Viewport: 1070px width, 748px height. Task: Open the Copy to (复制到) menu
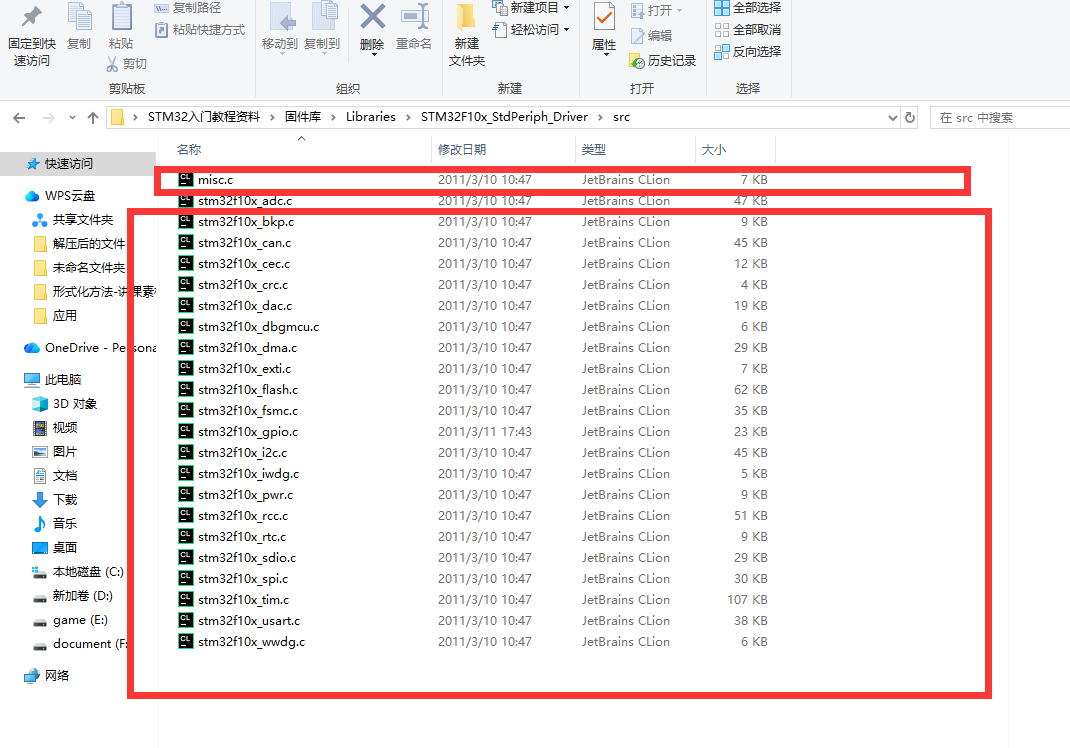323,27
